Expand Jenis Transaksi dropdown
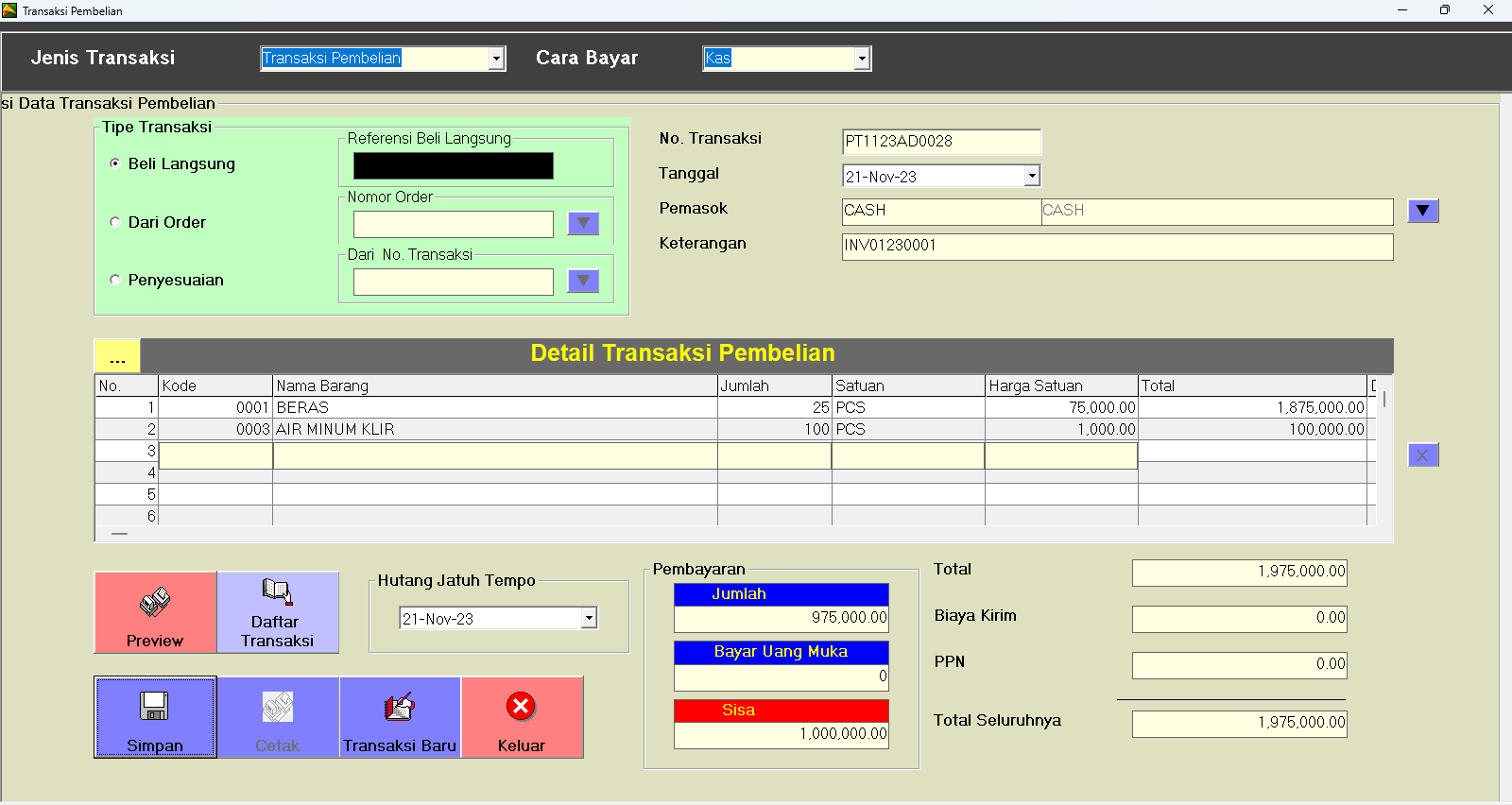 click(496, 59)
